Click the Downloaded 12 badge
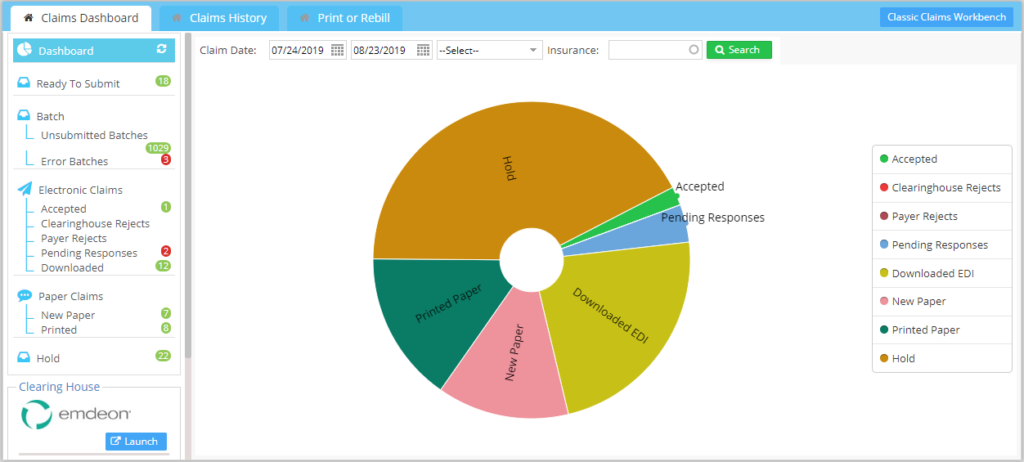This screenshot has width=1024, height=462. coord(163,266)
